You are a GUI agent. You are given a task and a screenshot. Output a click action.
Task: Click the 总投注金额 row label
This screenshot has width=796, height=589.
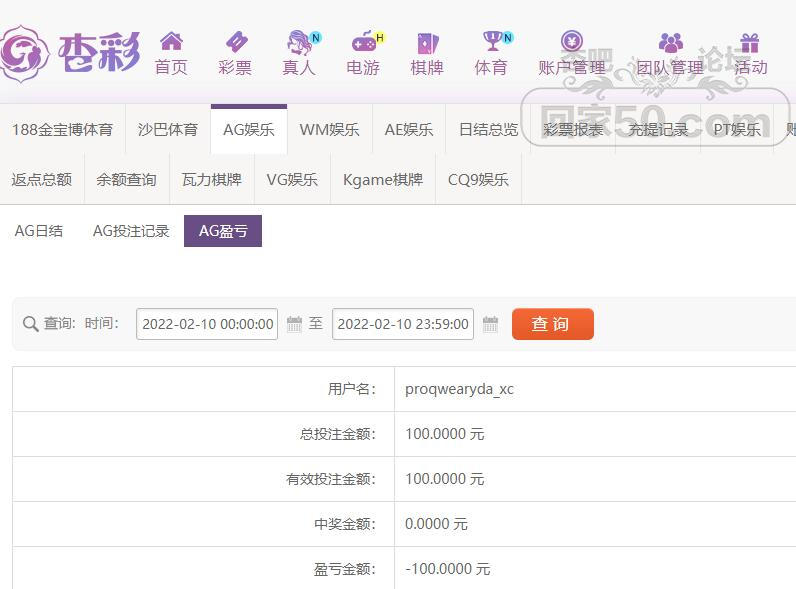pos(338,434)
